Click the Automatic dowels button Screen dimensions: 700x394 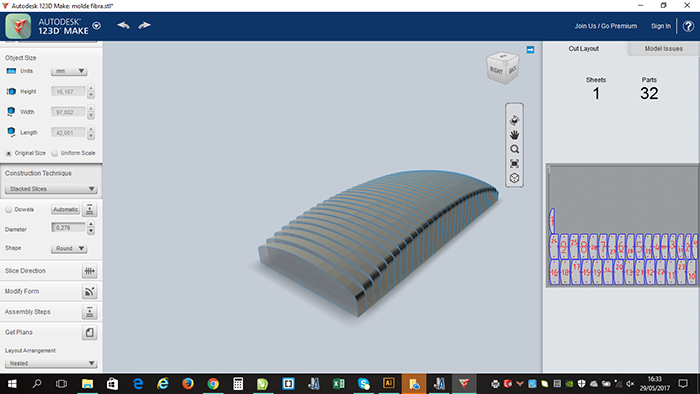(x=66, y=209)
